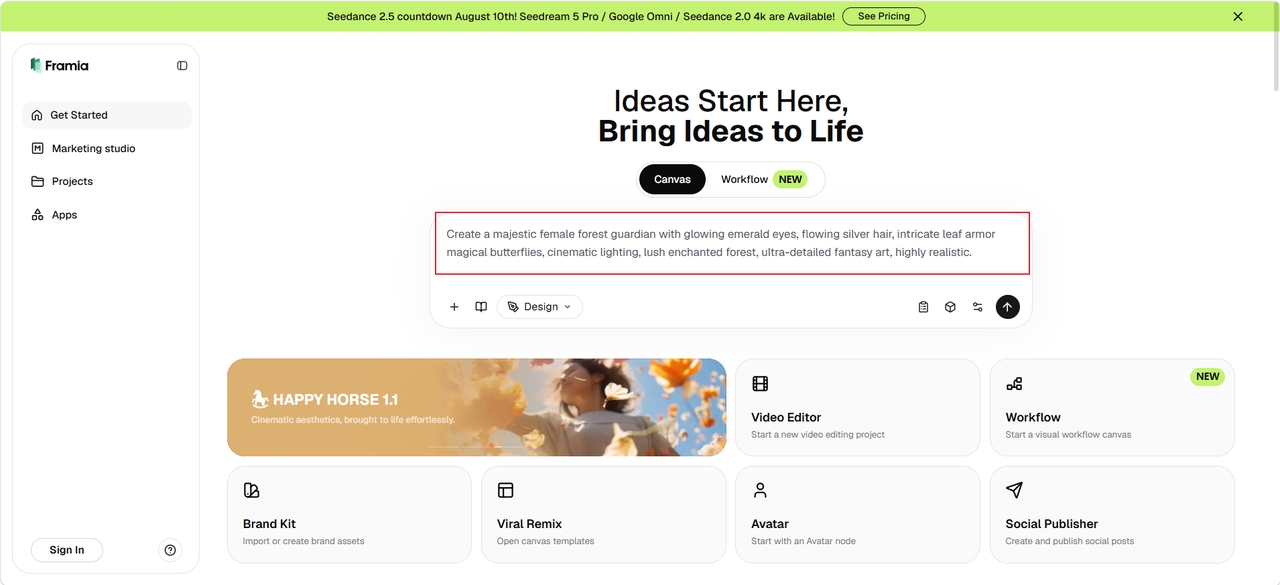Open the Happy Horse 1.1 banner
Image resolution: width=1280 pixels, height=585 pixels.
tap(477, 407)
